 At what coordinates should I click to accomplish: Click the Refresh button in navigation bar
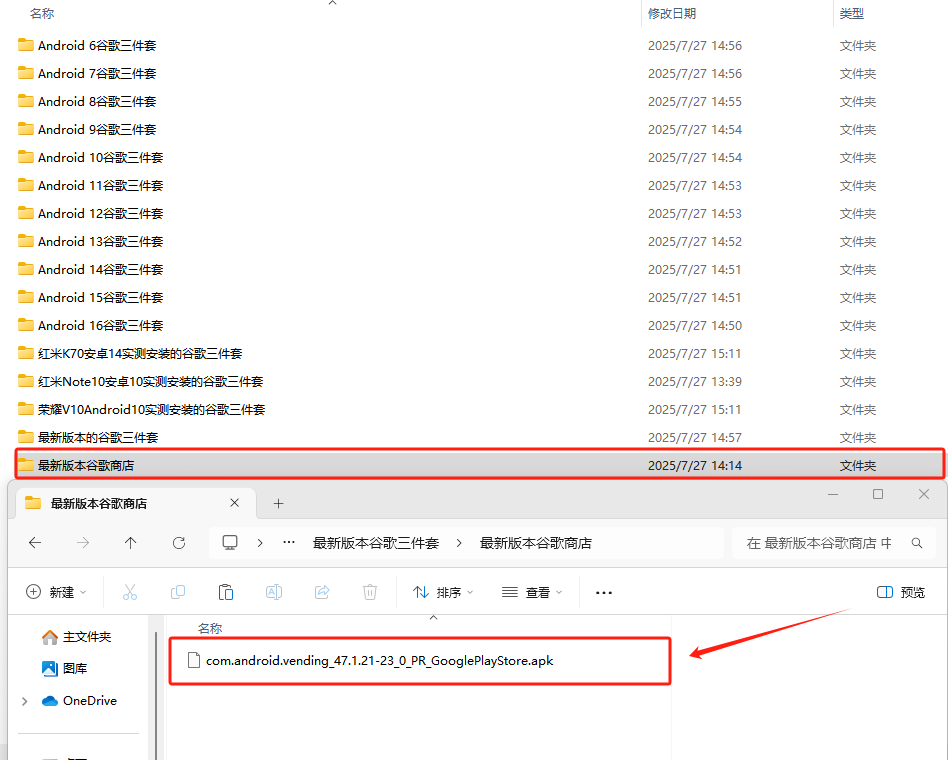(x=179, y=543)
